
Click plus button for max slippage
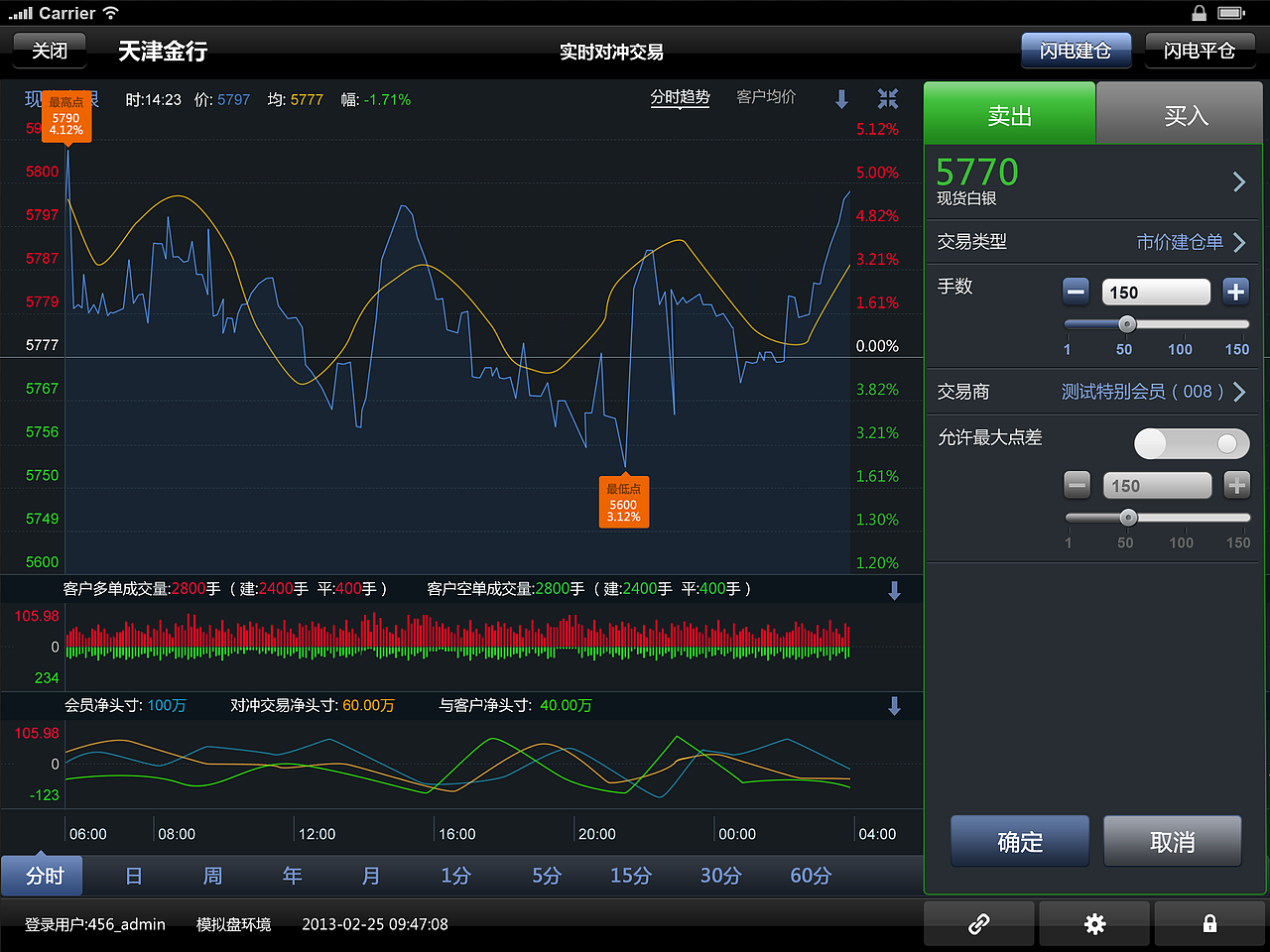click(1236, 485)
